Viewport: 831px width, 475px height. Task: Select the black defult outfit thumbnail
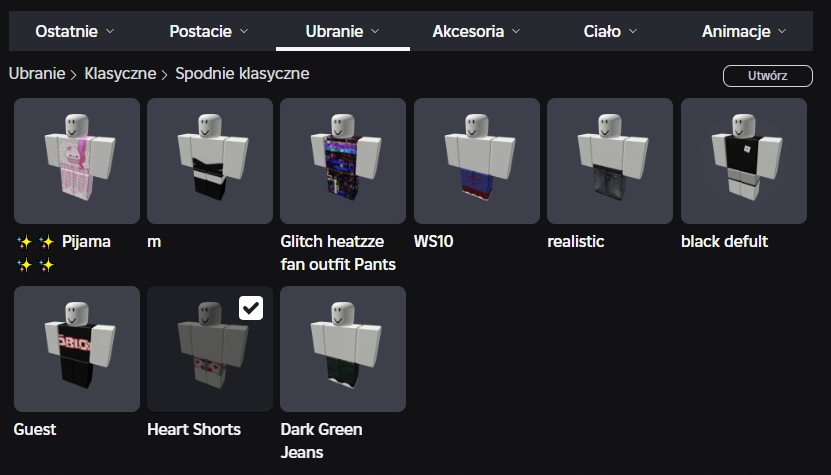click(744, 161)
